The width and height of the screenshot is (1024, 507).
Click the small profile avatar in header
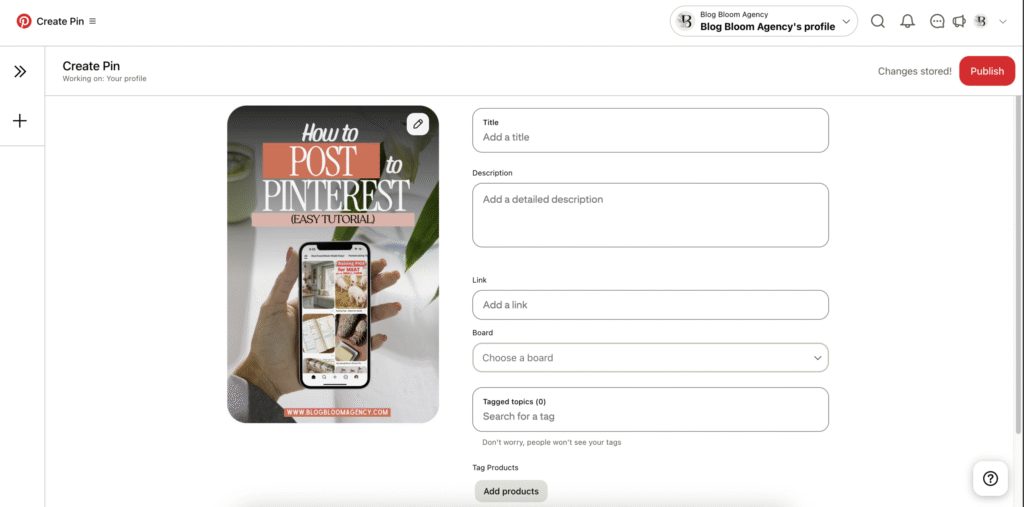click(x=980, y=21)
